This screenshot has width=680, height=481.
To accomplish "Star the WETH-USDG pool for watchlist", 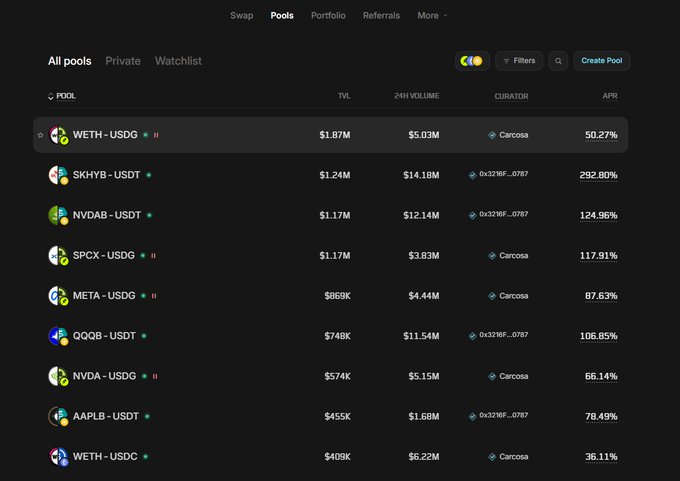I will tap(40, 135).
